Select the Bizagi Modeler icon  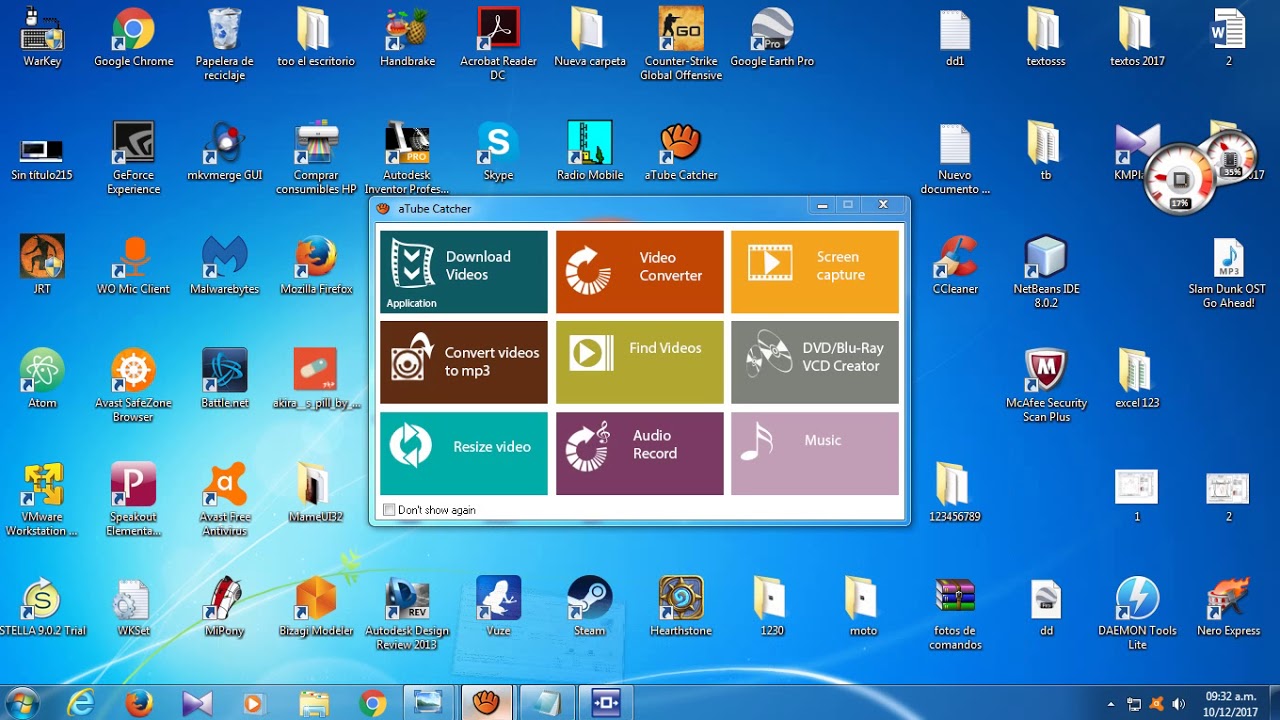point(316,608)
